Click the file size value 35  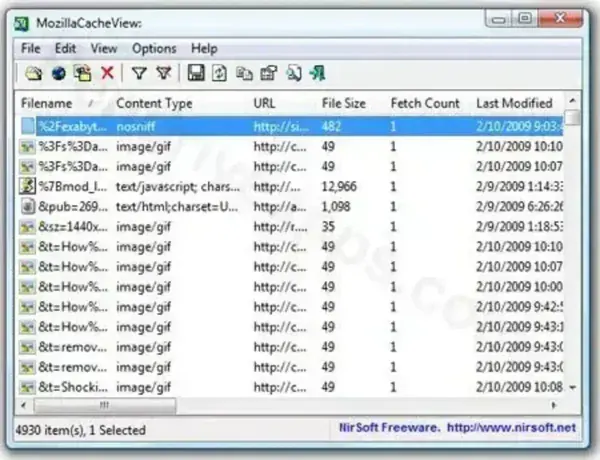(328, 227)
